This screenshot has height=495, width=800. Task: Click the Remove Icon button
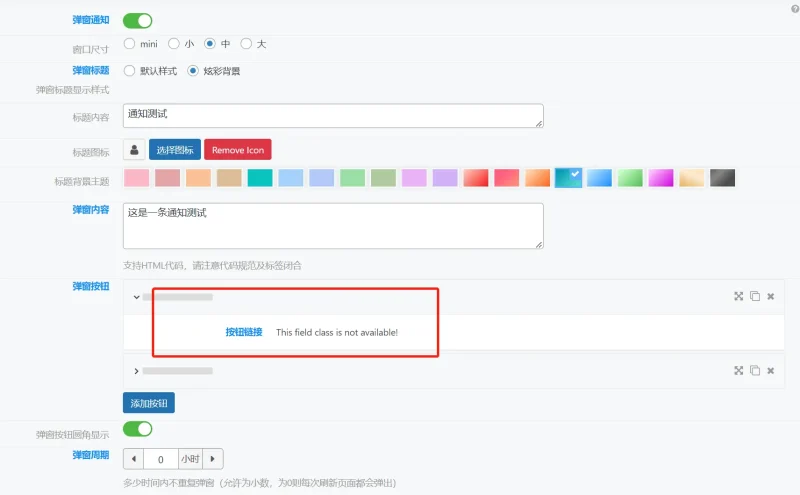tap(238, 150)
